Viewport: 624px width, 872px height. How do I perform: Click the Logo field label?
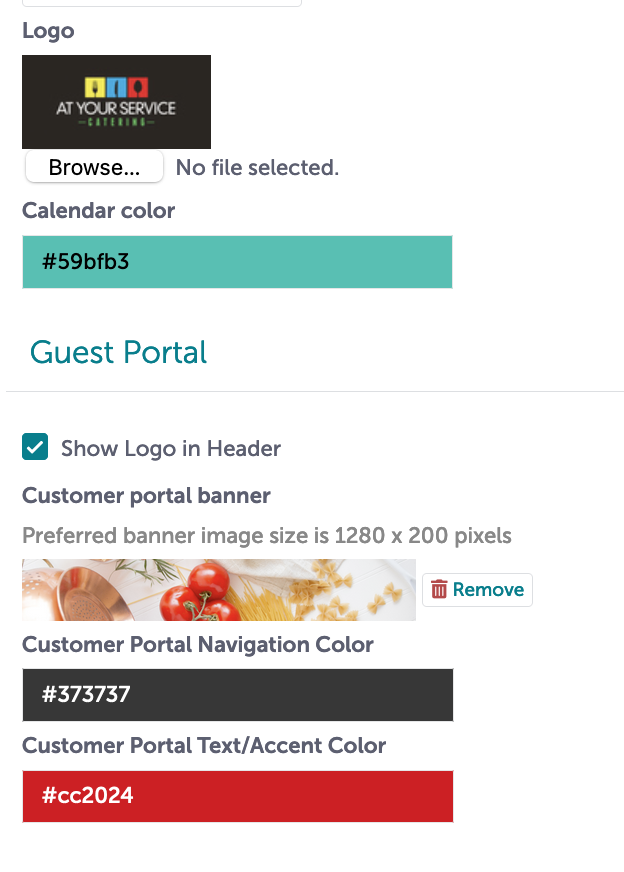[x=48, y=31]
